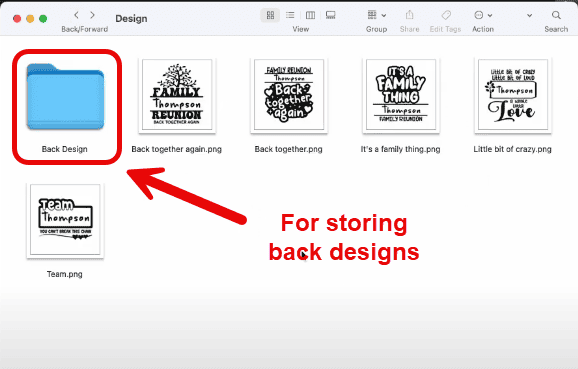Viewport: 578px width, 369px height.
Task: Select the Team.png file
Action: [x=65, y=220]
